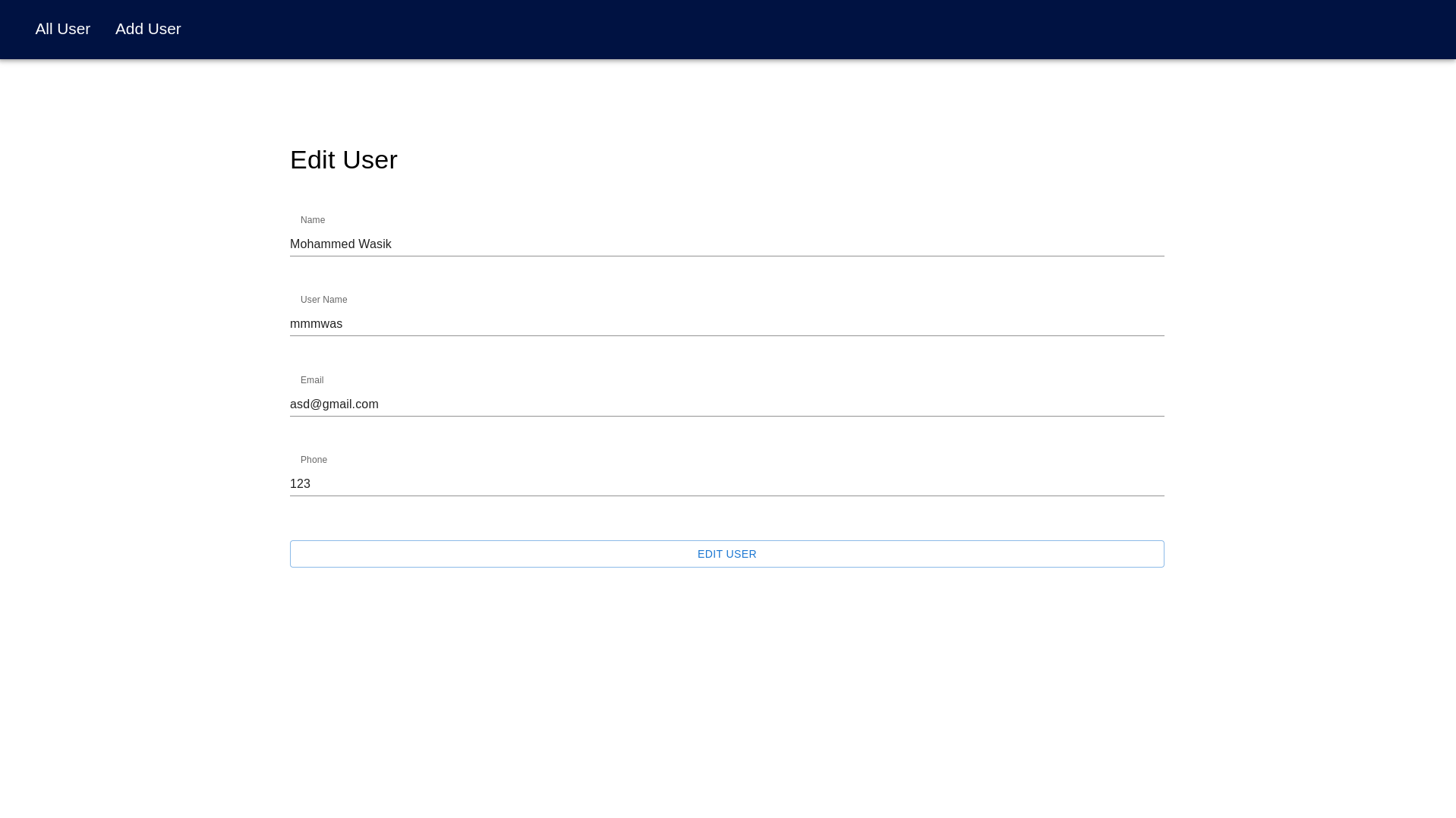Click the "User Name" field label
Screen dimensions: 1456x818
tap(323, 300)
